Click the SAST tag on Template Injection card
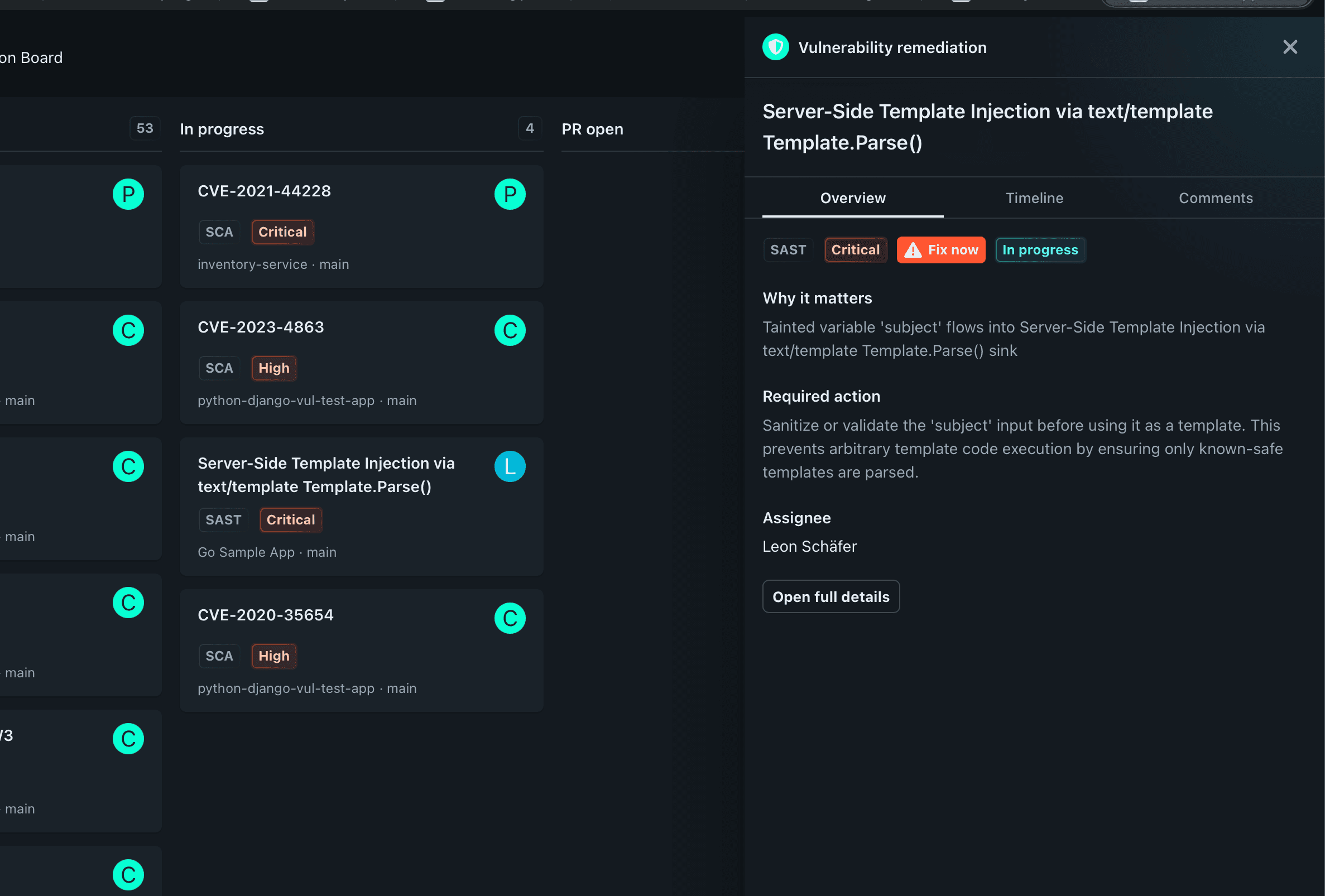 pyautogui.click(x=223, y=520)
